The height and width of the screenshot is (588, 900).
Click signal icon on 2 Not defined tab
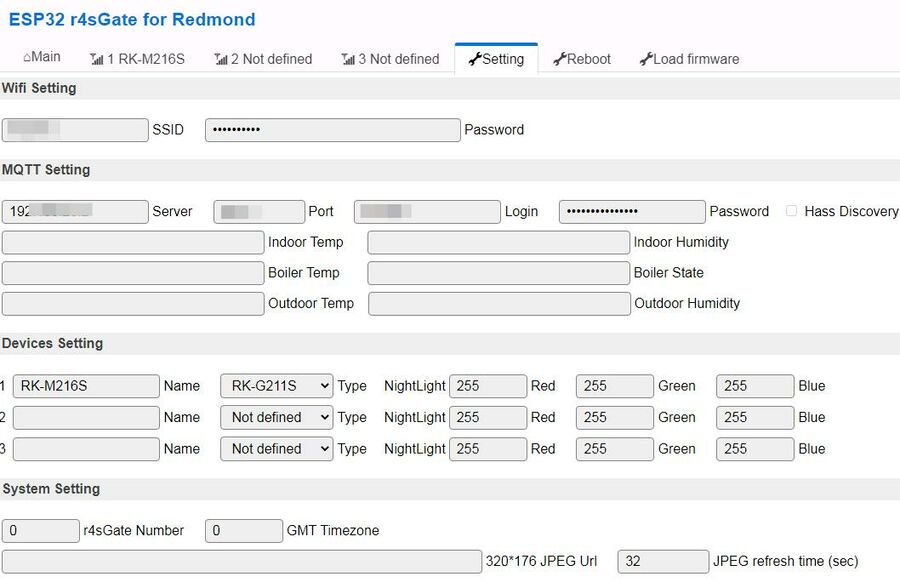pos(221,60)
